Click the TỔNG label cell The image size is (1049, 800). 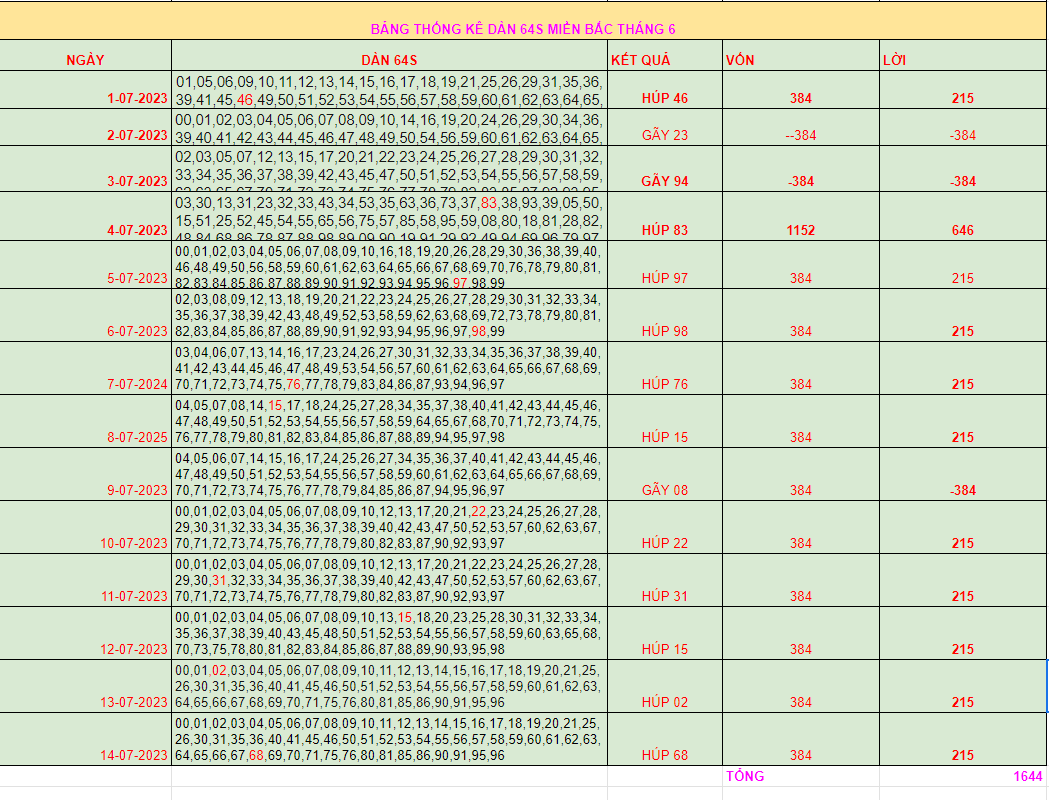[801, 776]
